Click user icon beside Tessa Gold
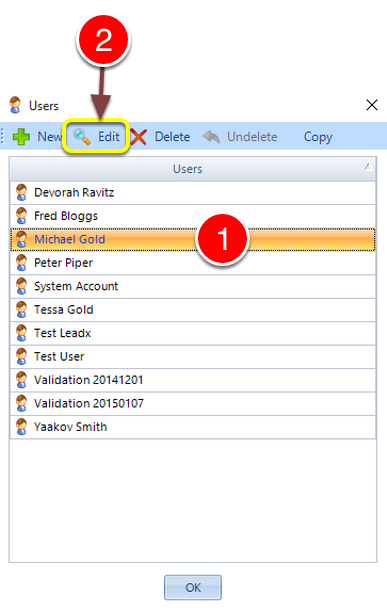This screenshot has height=611, width=387. pos(22,310)
